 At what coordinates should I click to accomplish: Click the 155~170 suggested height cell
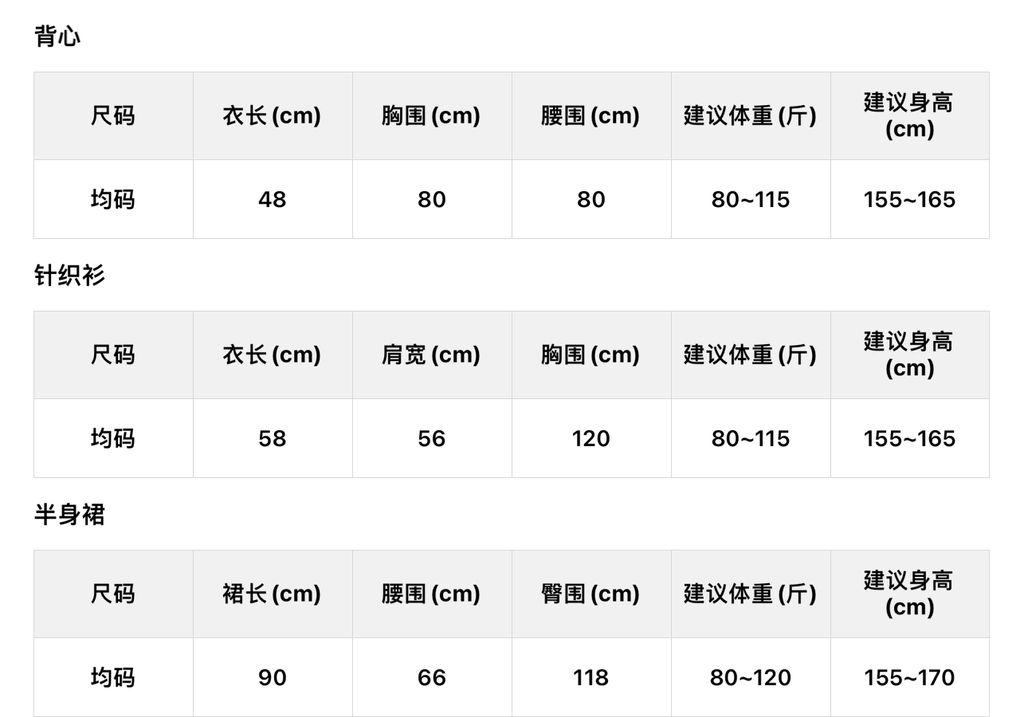[909, 677]
